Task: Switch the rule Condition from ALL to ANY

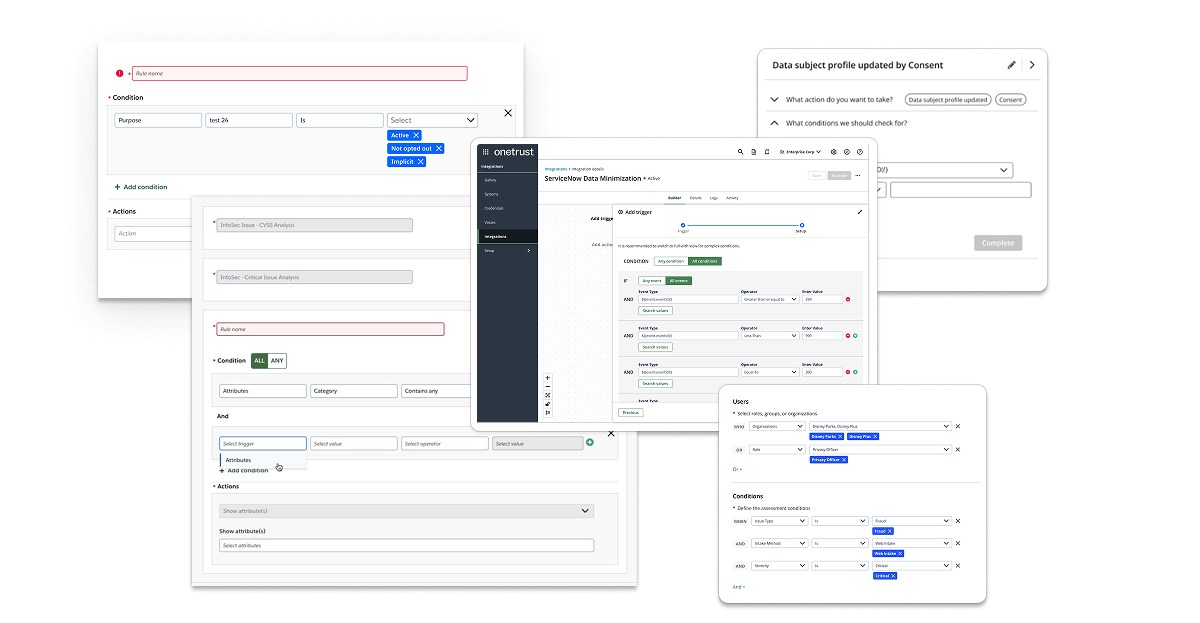Action: (x=277, y=360)
